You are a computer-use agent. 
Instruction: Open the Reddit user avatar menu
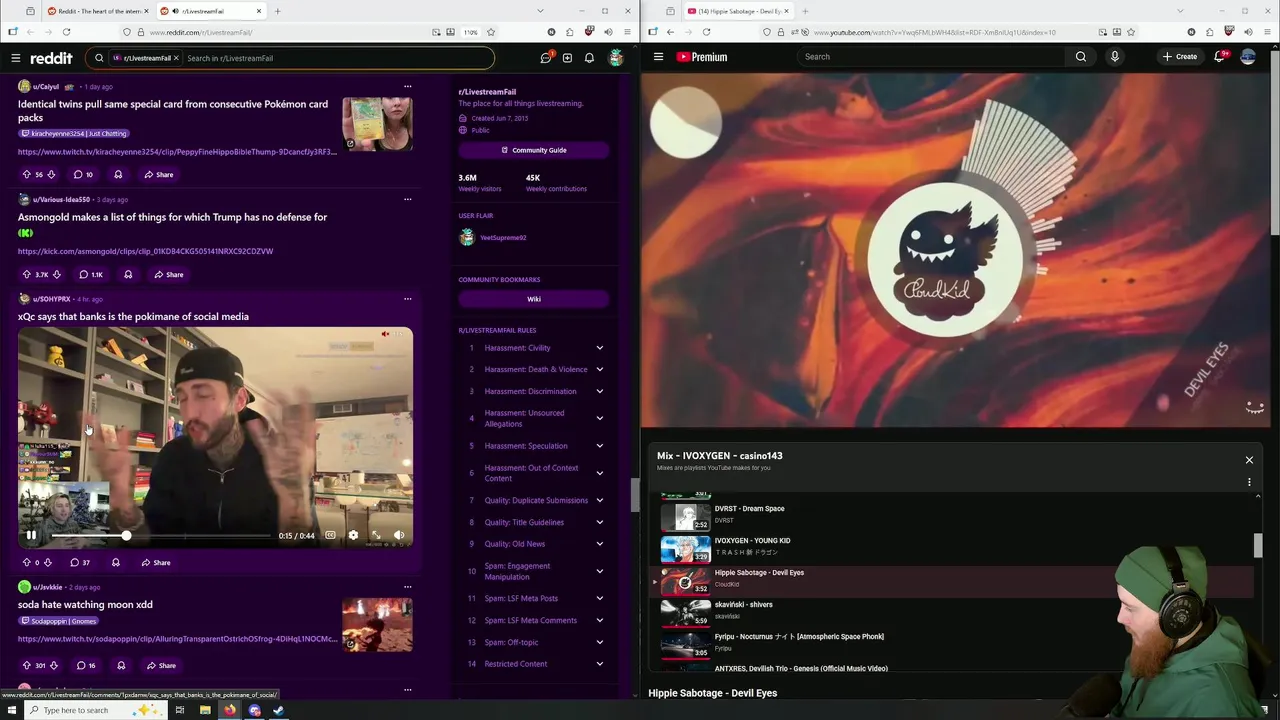(616, 58)
